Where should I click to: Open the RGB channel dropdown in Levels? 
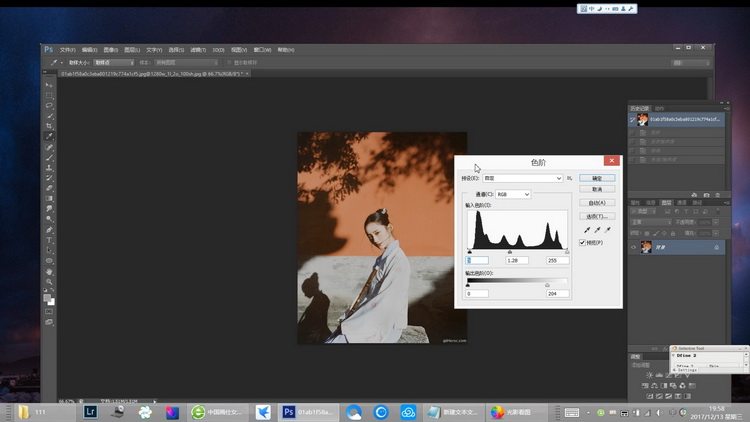coord(513,194)
